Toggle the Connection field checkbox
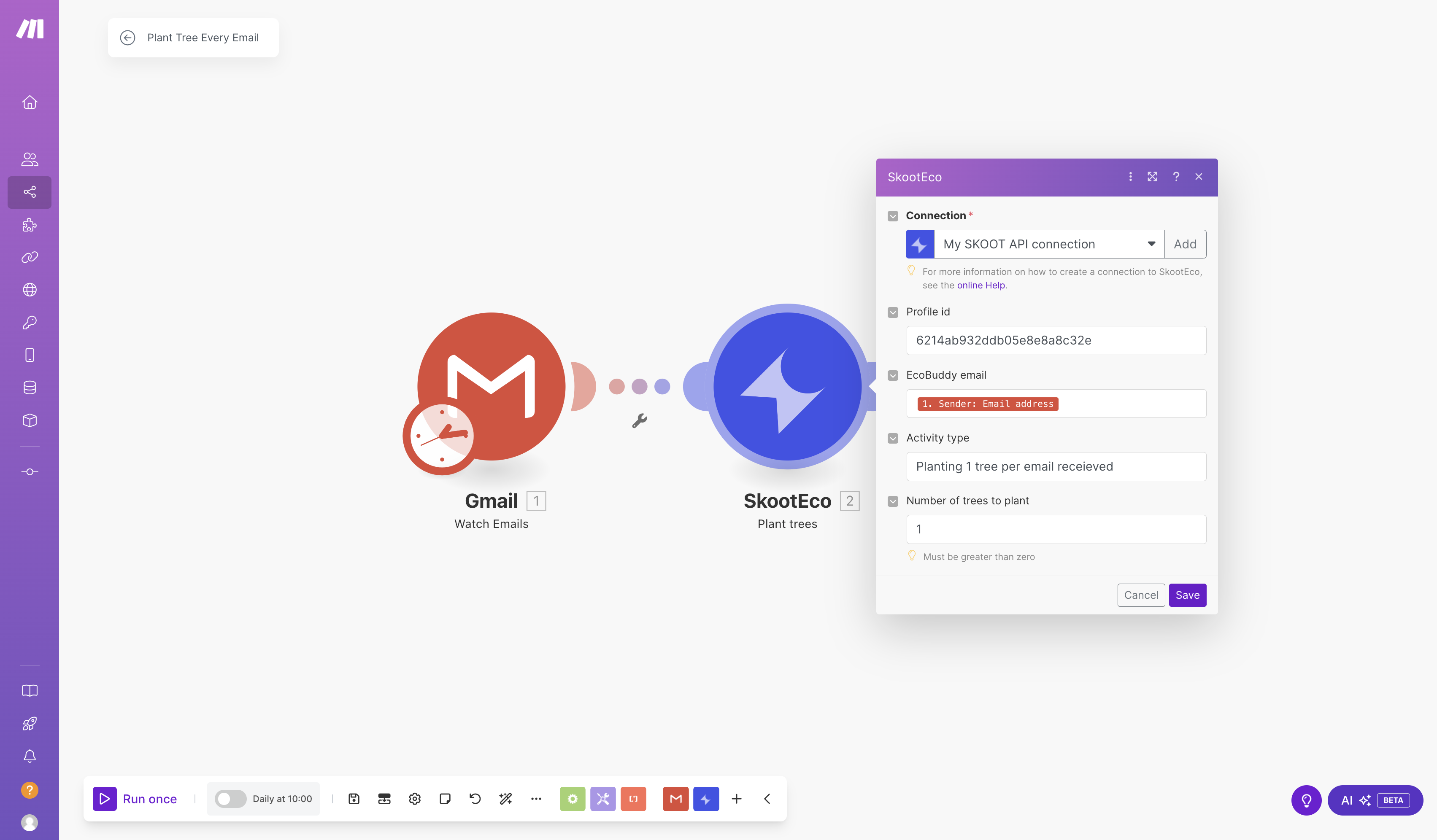Screen dimensions: 1437x840 [893, 216]
